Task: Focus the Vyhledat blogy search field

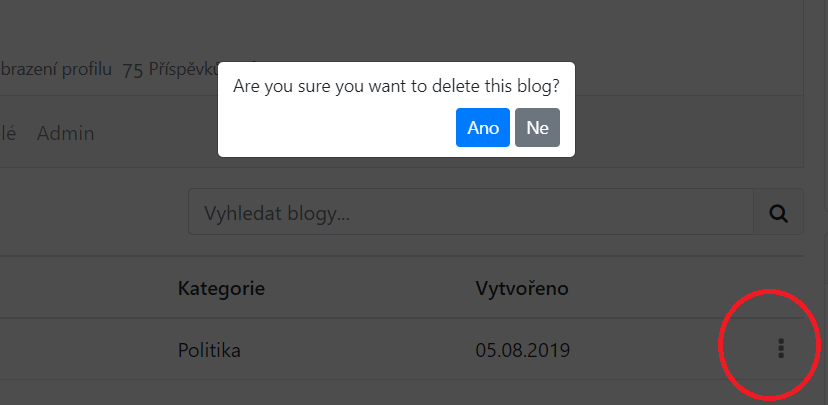Action: (x=470, y=213)
